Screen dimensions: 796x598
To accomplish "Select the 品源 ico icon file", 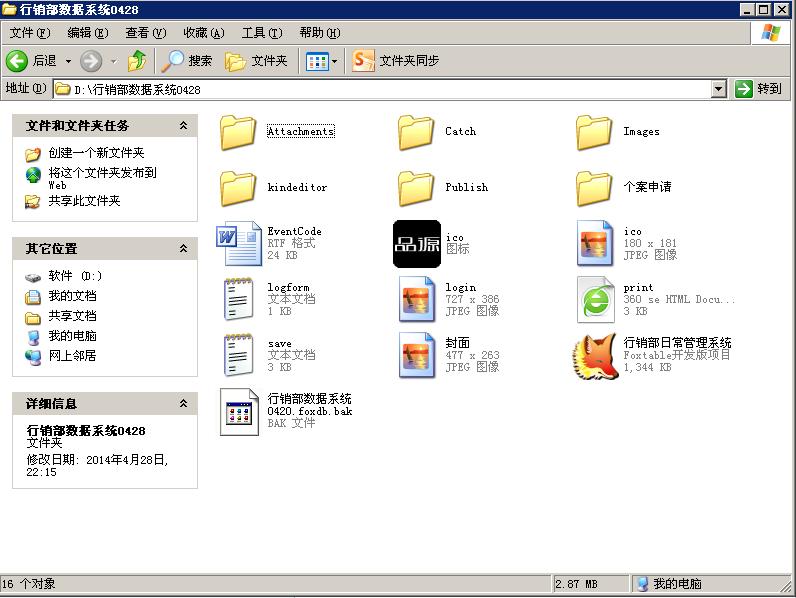I will click(x=417, y=244).
